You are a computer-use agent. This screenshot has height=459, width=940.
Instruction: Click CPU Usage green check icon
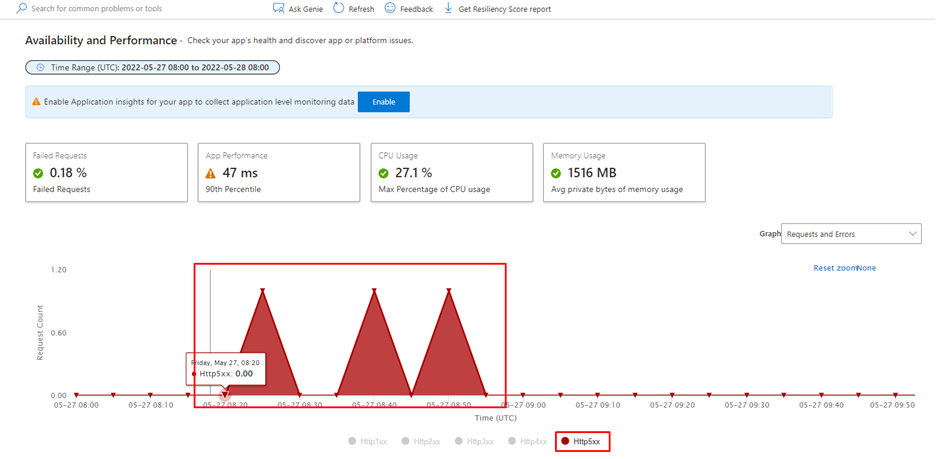click(x=384, y=173)
